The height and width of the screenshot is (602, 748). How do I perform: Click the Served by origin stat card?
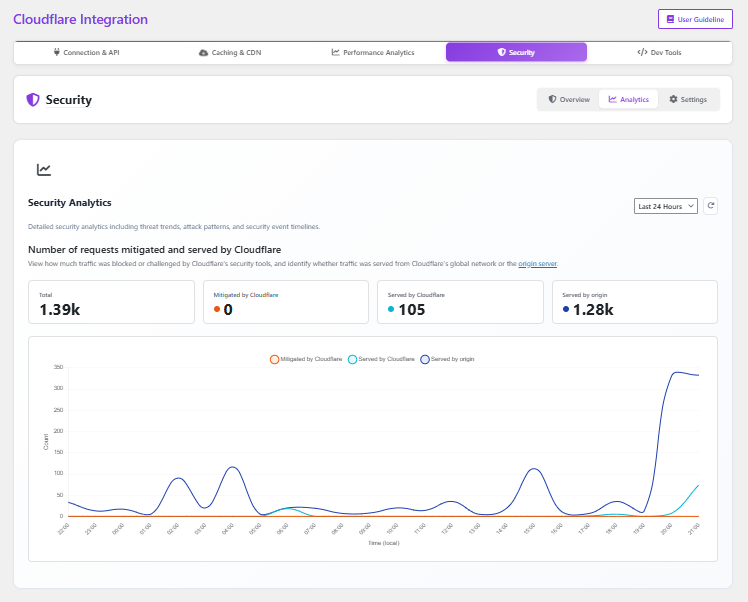tap(635, 302)
